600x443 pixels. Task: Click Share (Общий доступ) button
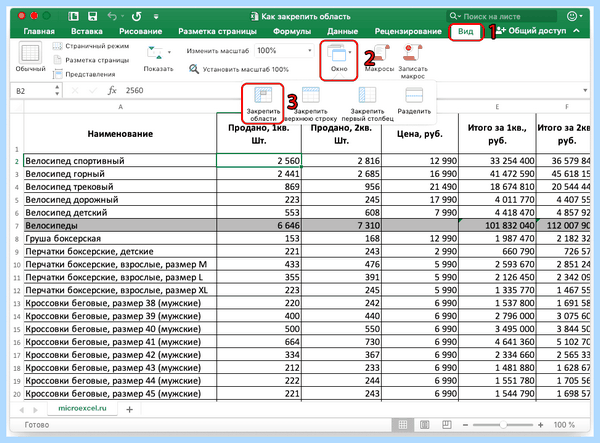click(x=531, y=31)
